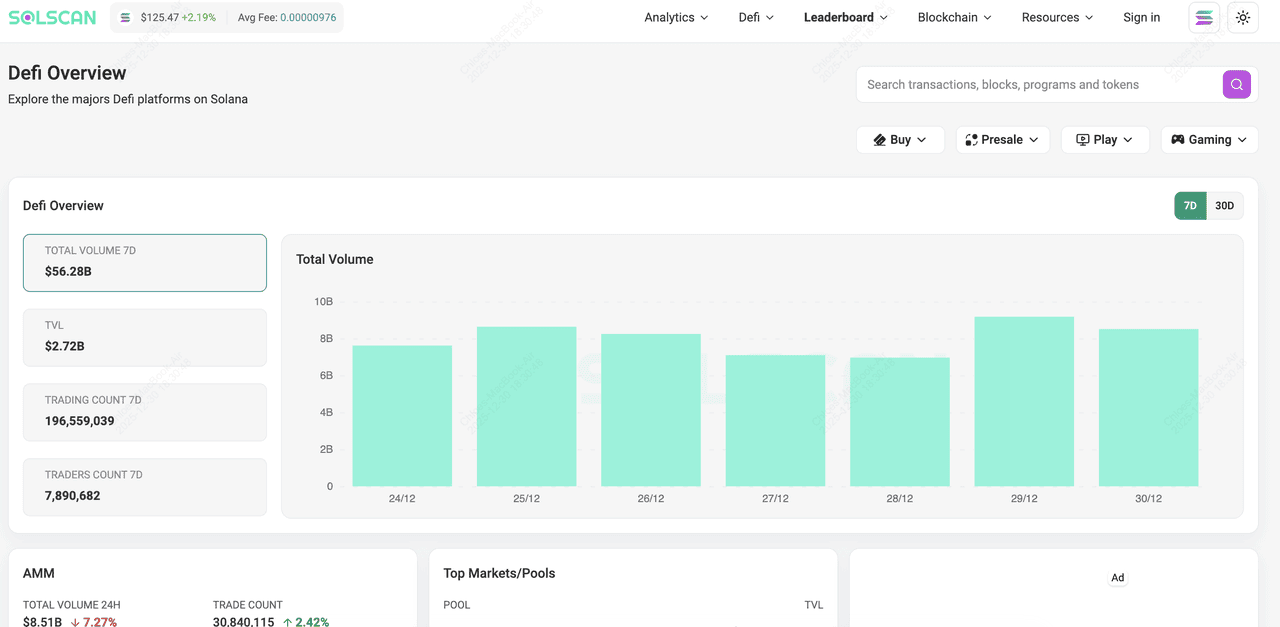Expand the Blockchain dropdown menu
This screenshot has width=1280, height=627.
pos(954,18)
